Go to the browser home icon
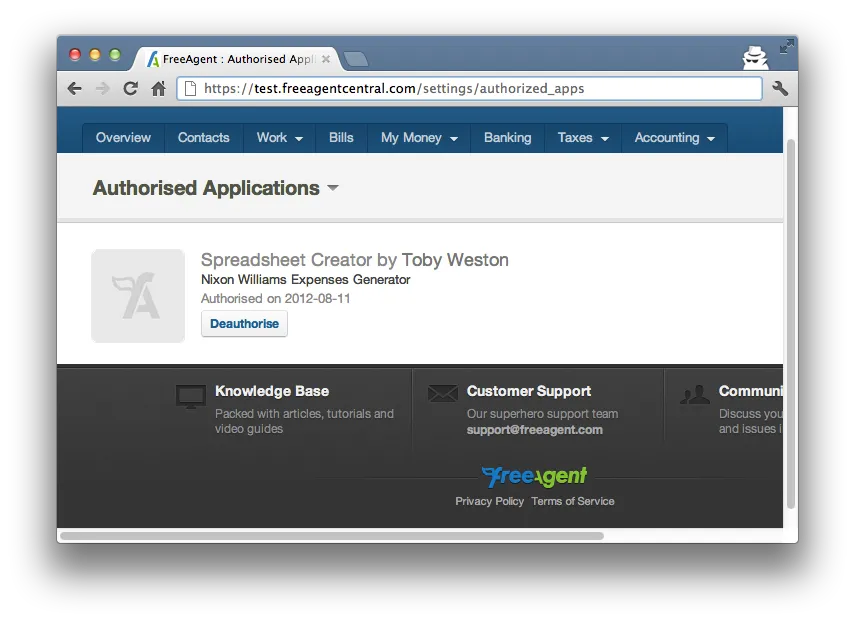 tap(159, 88)
